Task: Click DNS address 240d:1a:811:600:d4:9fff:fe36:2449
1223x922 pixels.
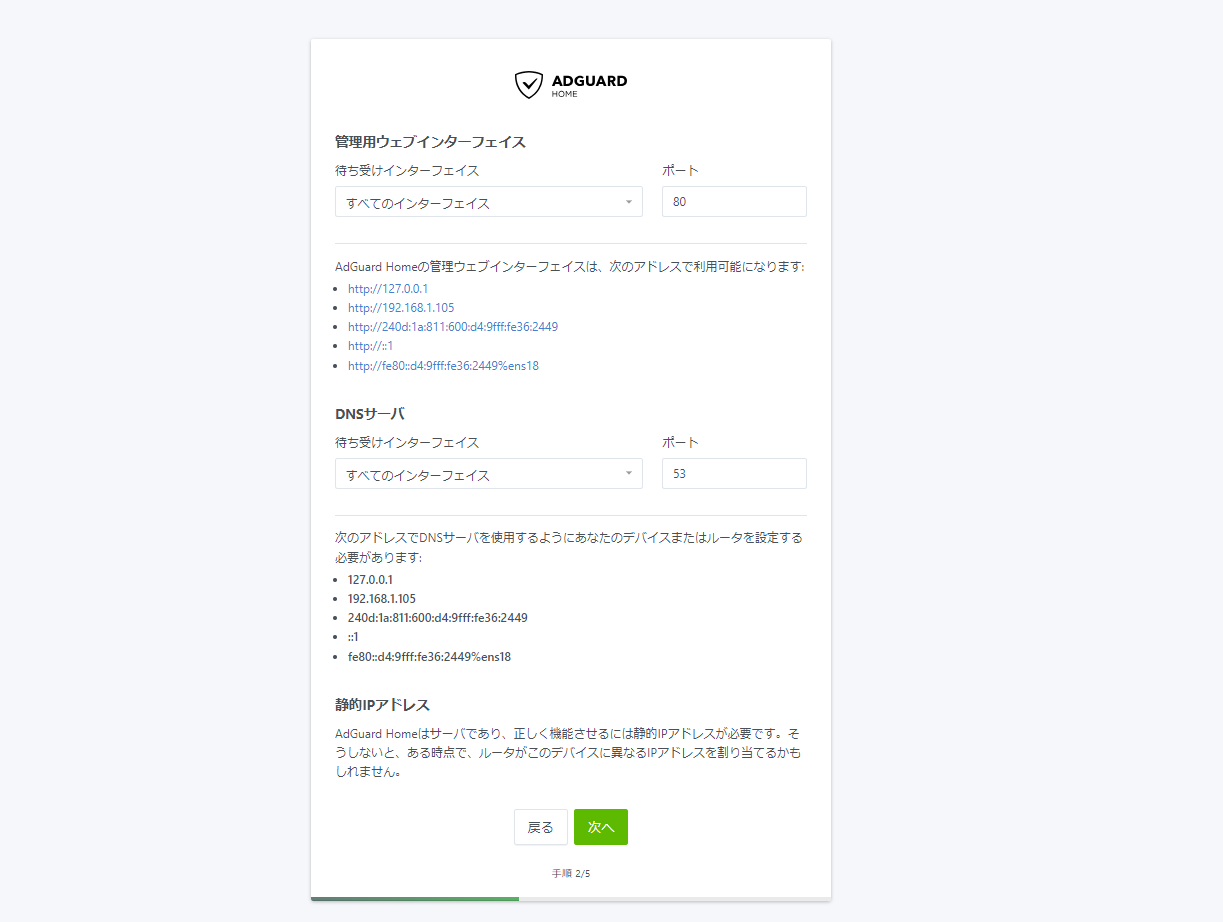Action: (438, 618)
